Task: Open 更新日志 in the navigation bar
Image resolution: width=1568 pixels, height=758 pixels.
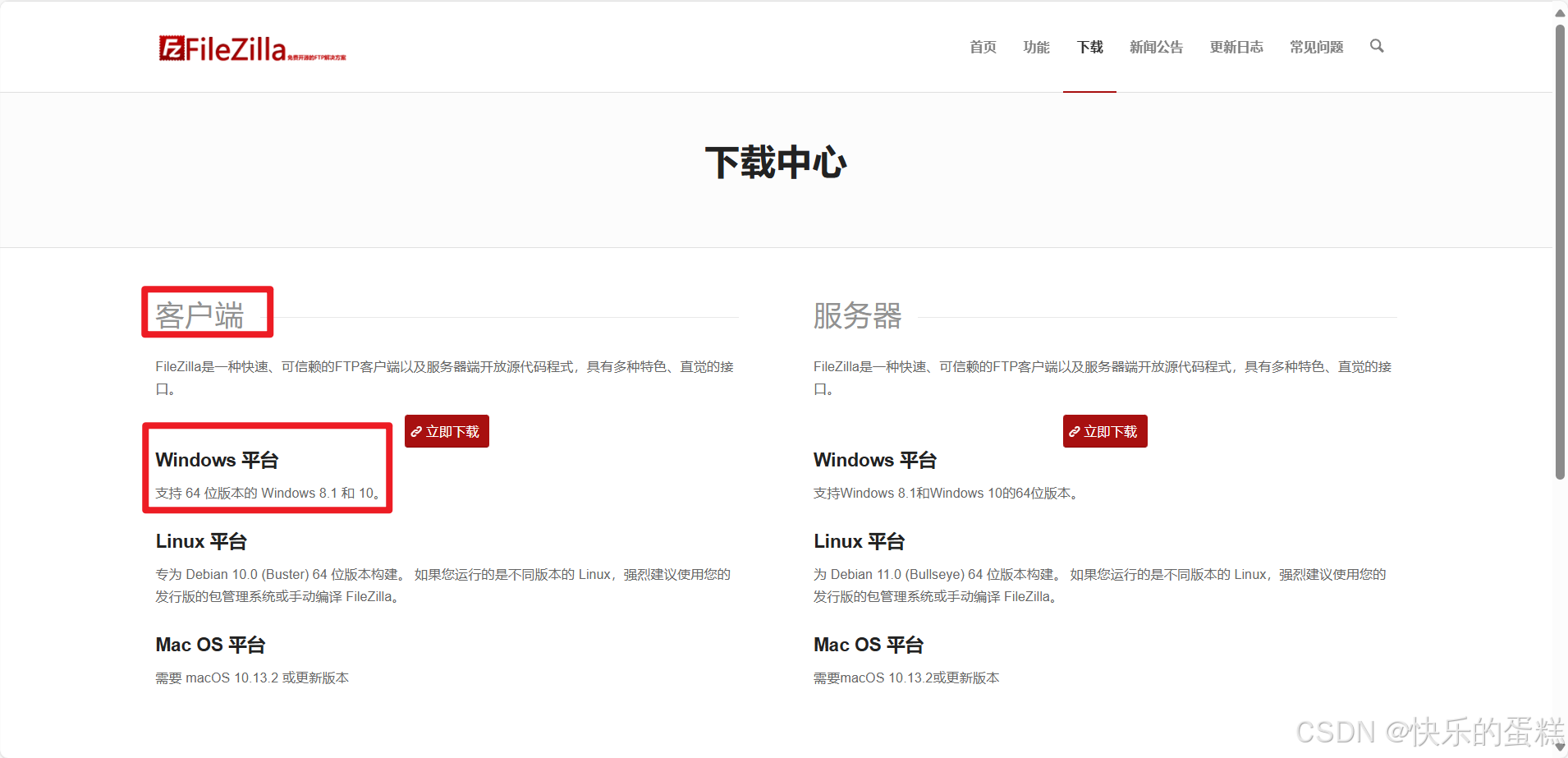Action: pos(1236,47)
